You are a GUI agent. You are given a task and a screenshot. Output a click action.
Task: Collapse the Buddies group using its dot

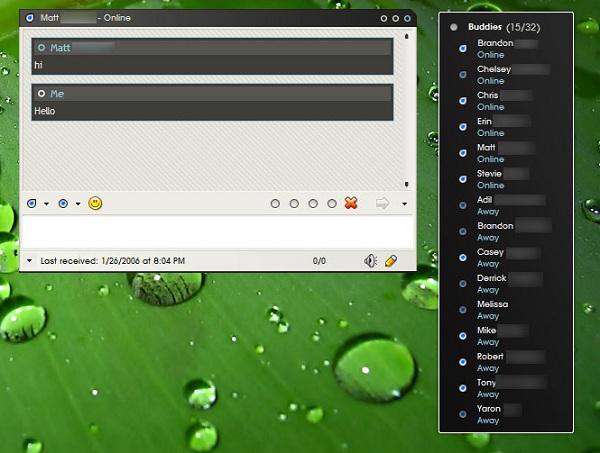(454, 27)
